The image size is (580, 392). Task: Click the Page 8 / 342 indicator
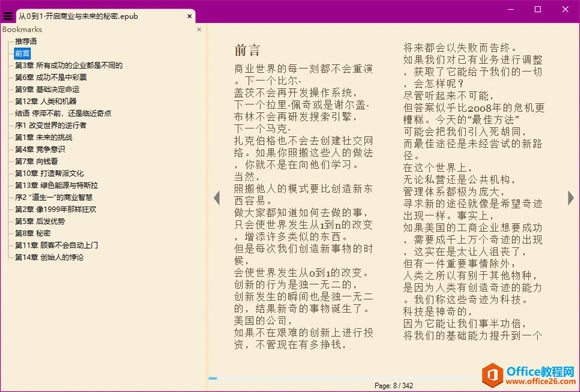(394, 386)
